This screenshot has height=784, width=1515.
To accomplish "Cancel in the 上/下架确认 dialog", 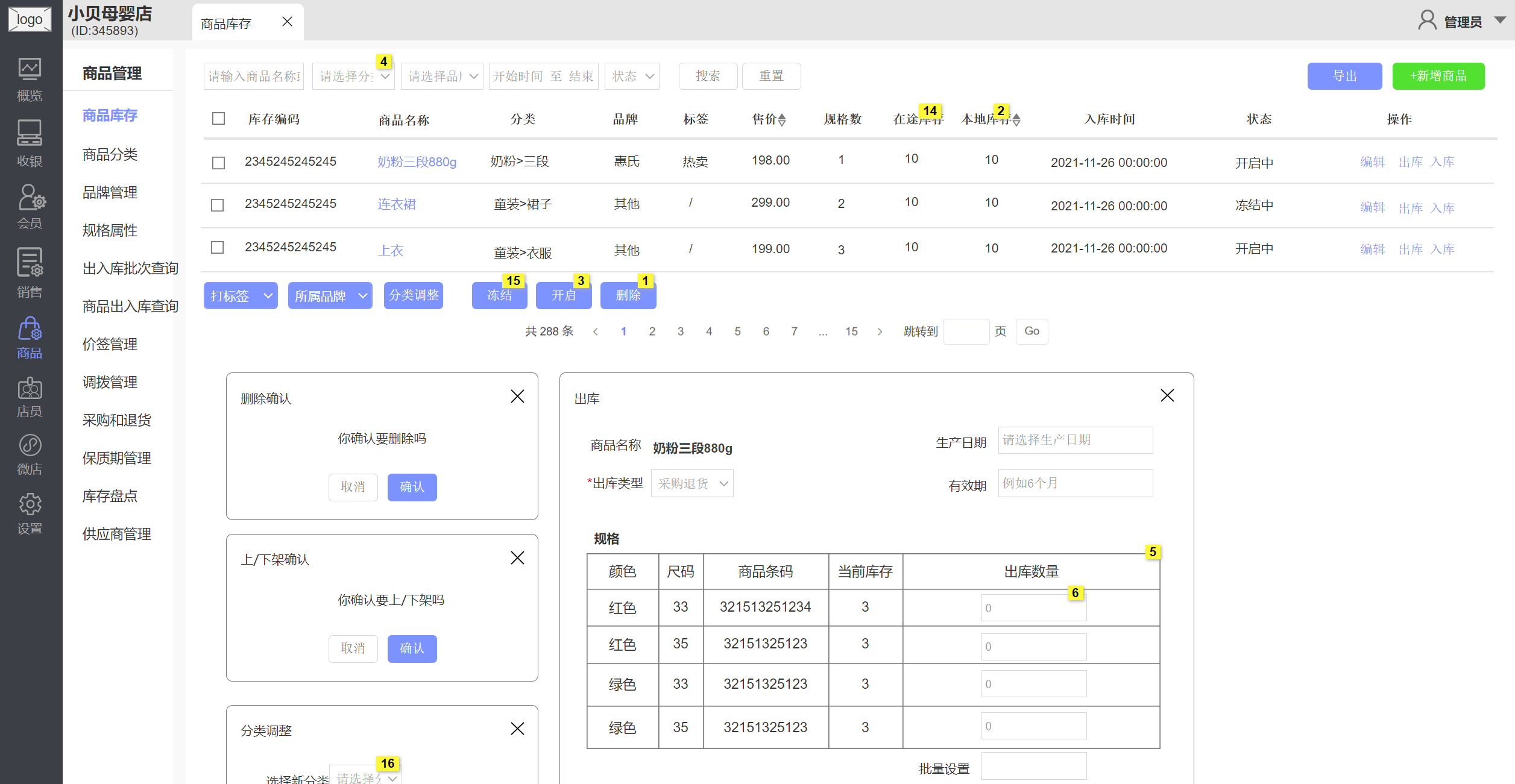I will [353, 648].
